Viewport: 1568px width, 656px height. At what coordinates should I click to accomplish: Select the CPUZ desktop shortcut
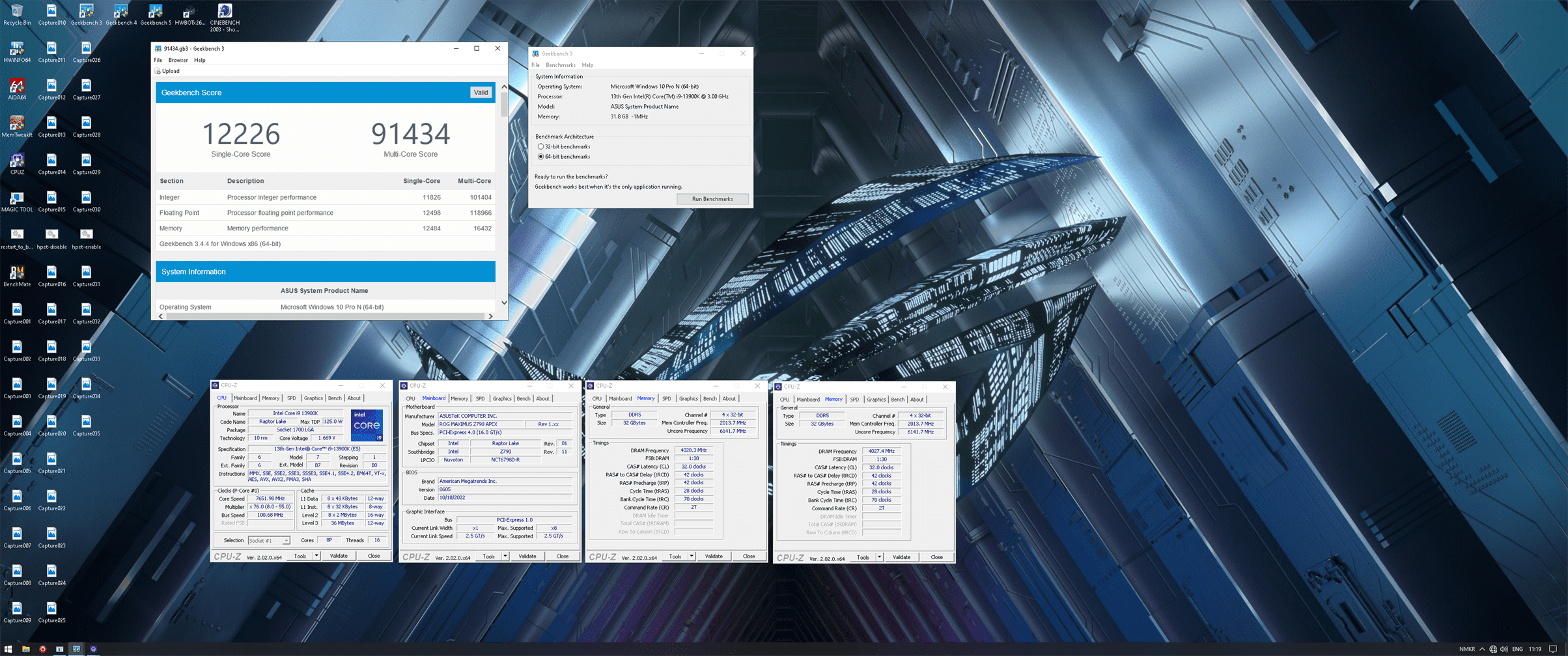tap(17, 164)
